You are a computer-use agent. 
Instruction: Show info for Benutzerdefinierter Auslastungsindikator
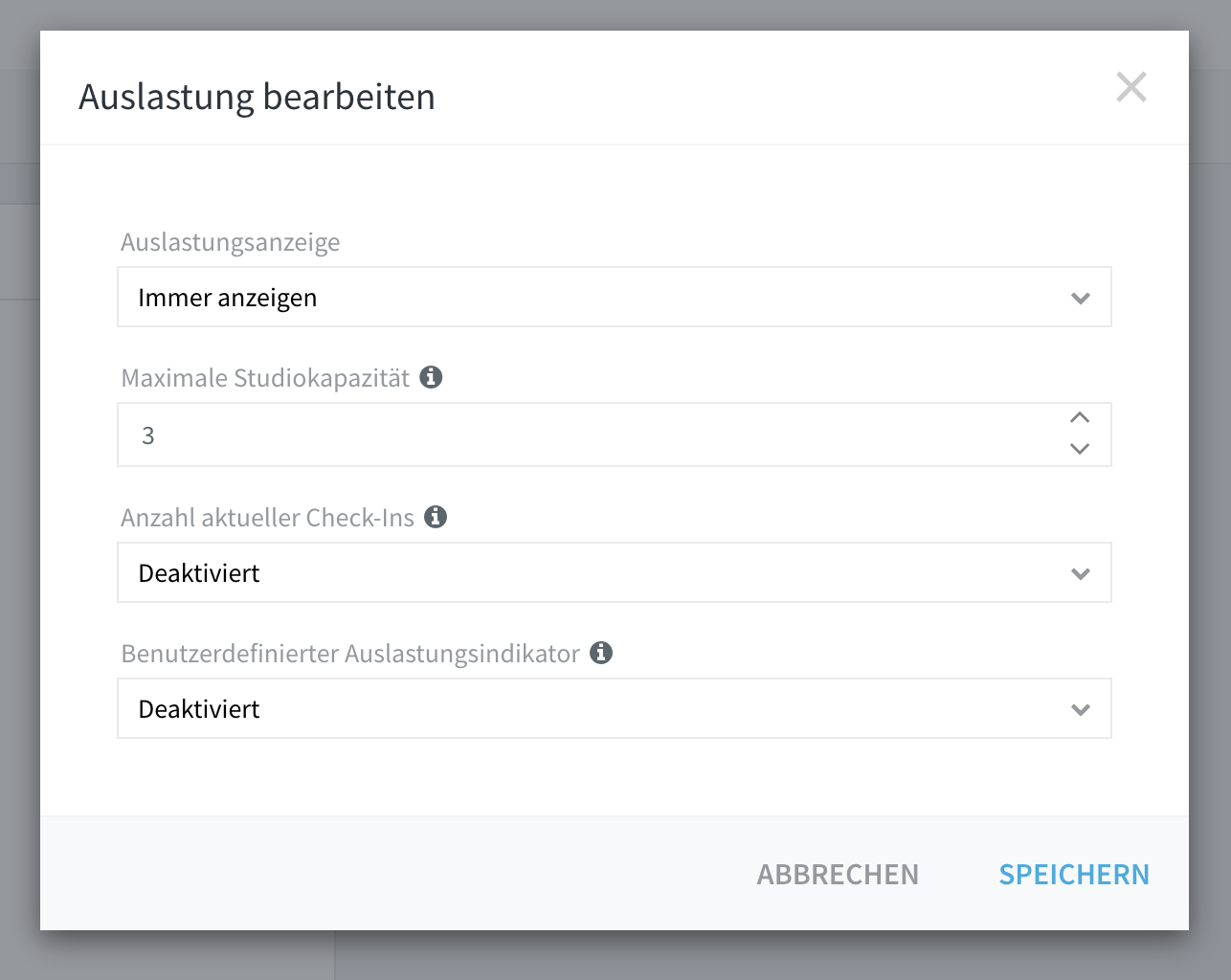tap(601, 653)
